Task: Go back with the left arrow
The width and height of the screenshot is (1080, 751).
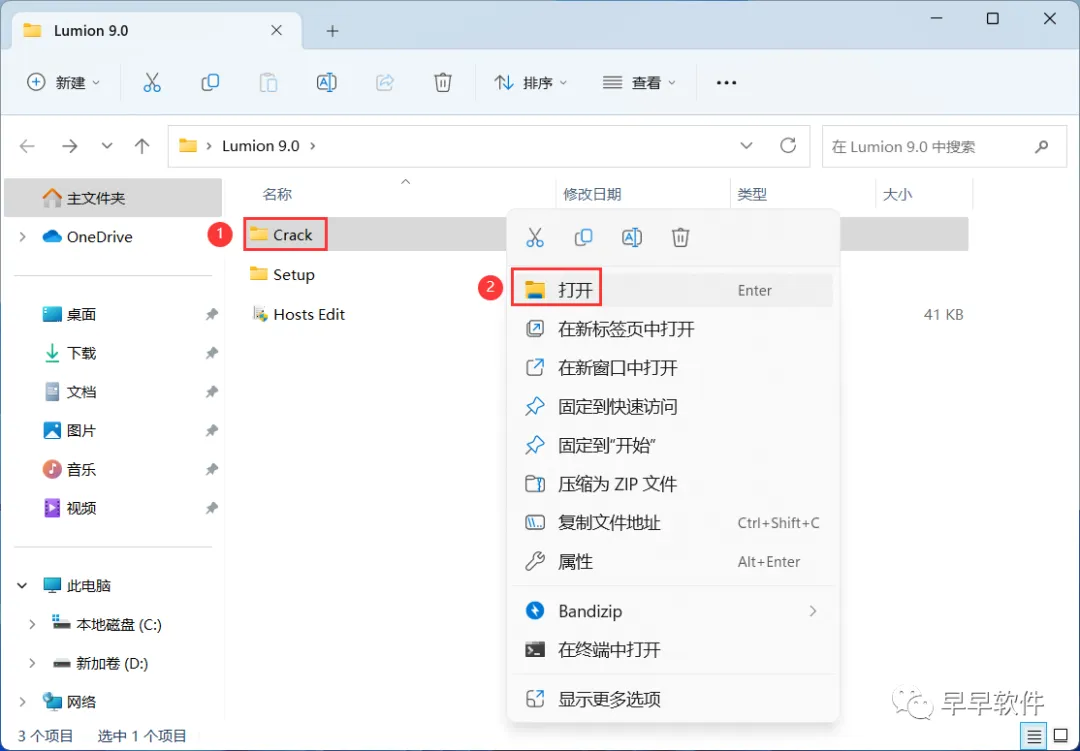Action: coord(27,146)
